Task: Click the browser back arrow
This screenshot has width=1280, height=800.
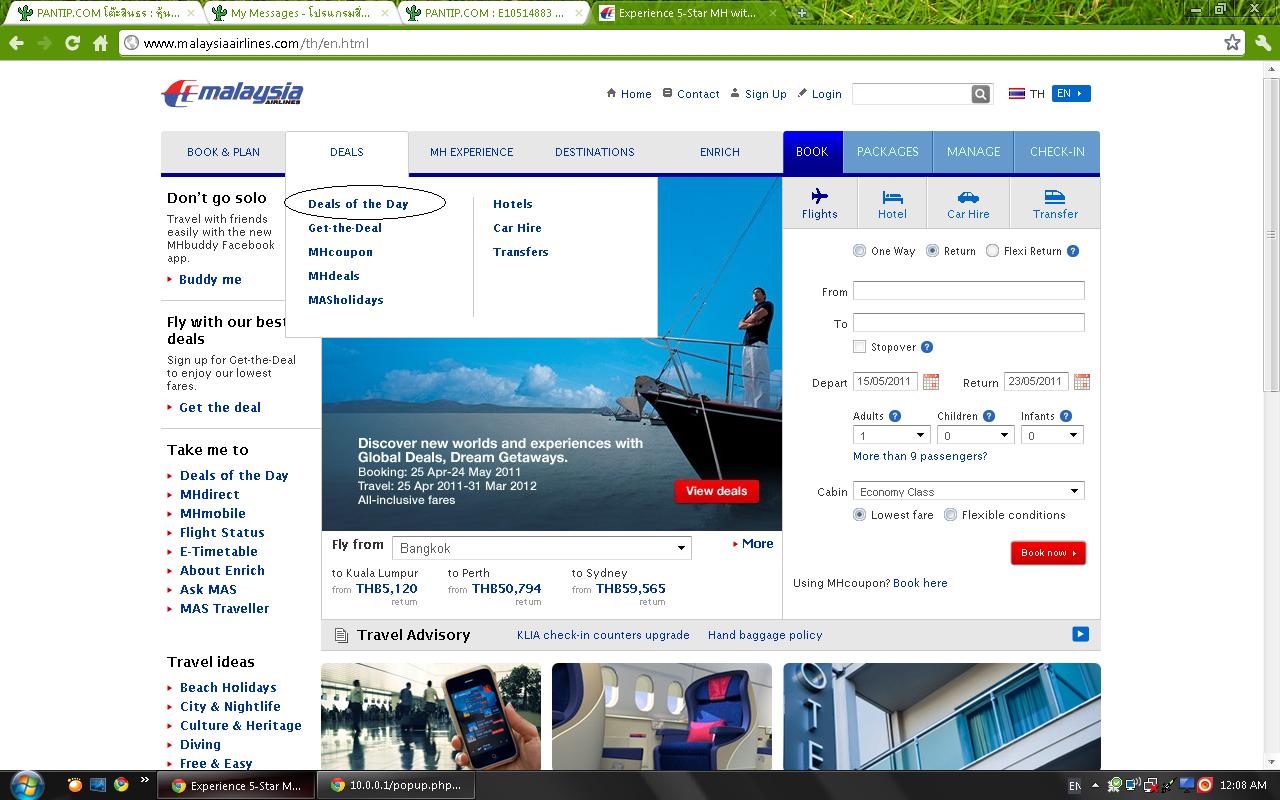Action: 17,43
